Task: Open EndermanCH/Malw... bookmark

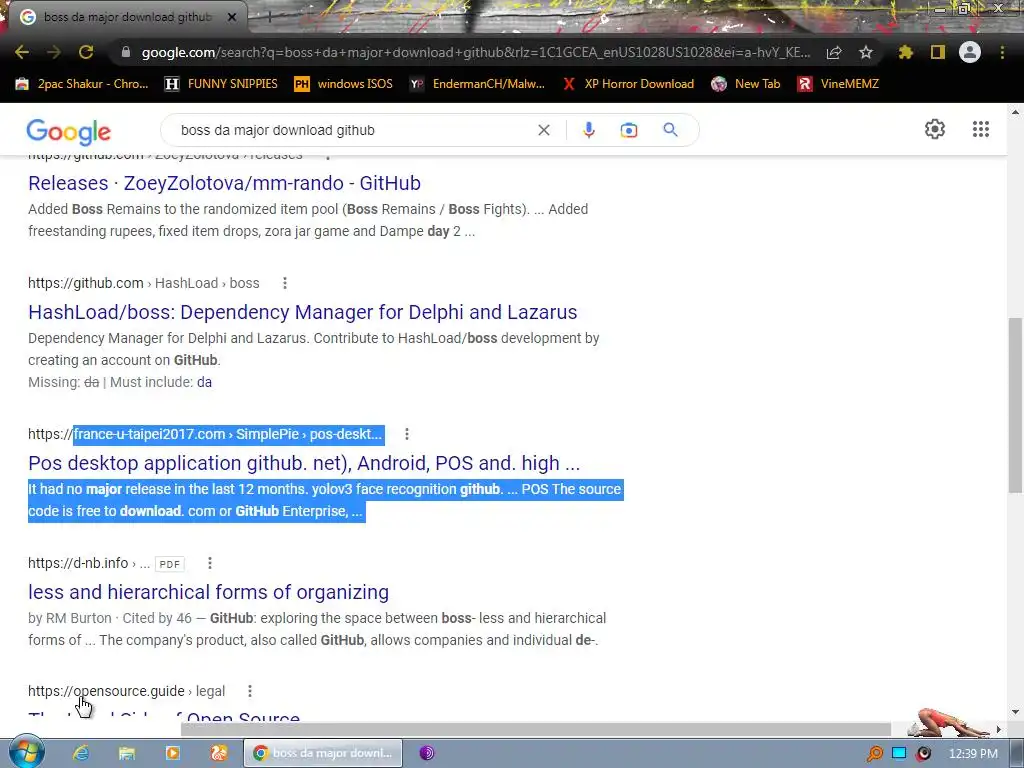Action: click(477, 84)
